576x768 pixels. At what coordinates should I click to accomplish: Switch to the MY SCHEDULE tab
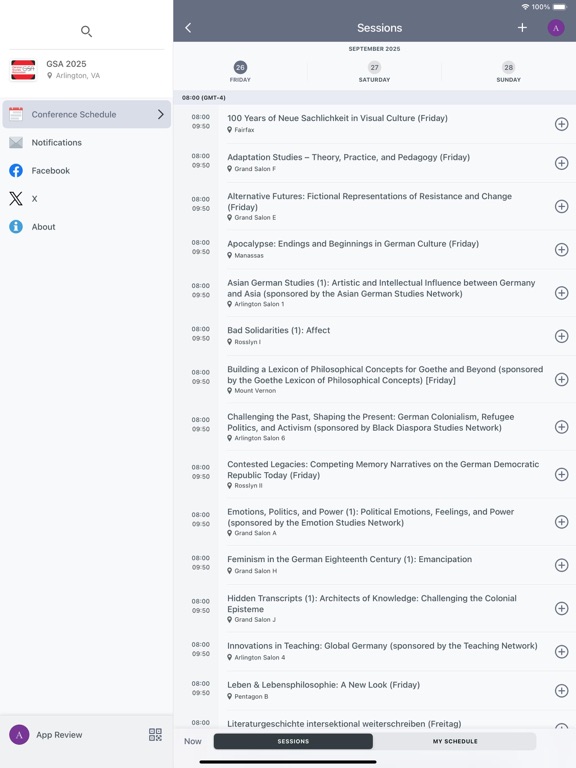pos(455,741)
